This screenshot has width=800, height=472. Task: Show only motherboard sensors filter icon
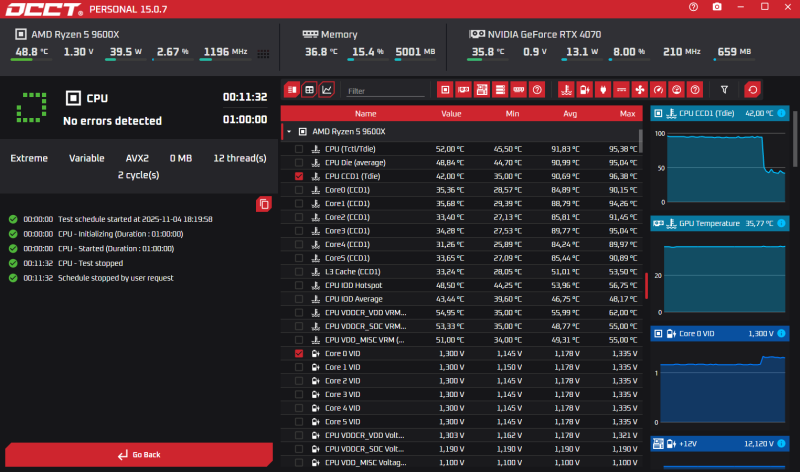point(482,90)
